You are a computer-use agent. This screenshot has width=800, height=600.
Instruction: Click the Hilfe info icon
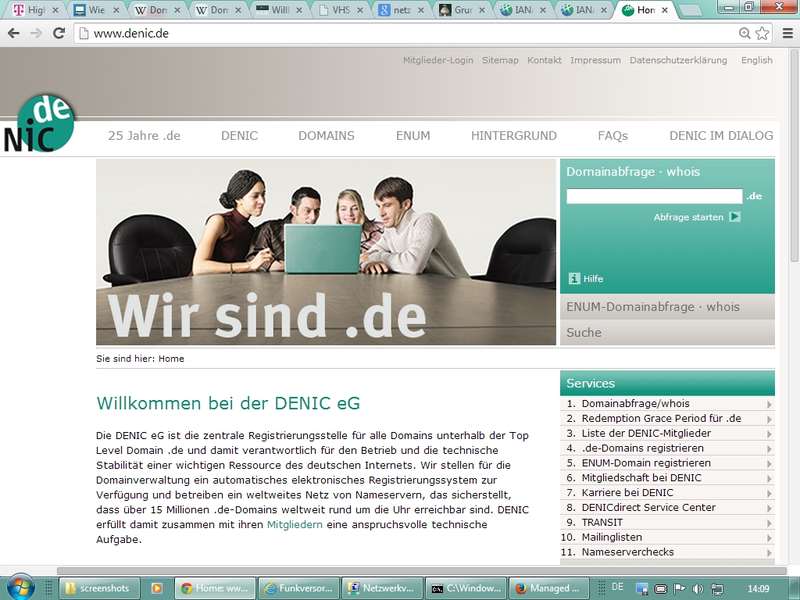pos(574,279)
